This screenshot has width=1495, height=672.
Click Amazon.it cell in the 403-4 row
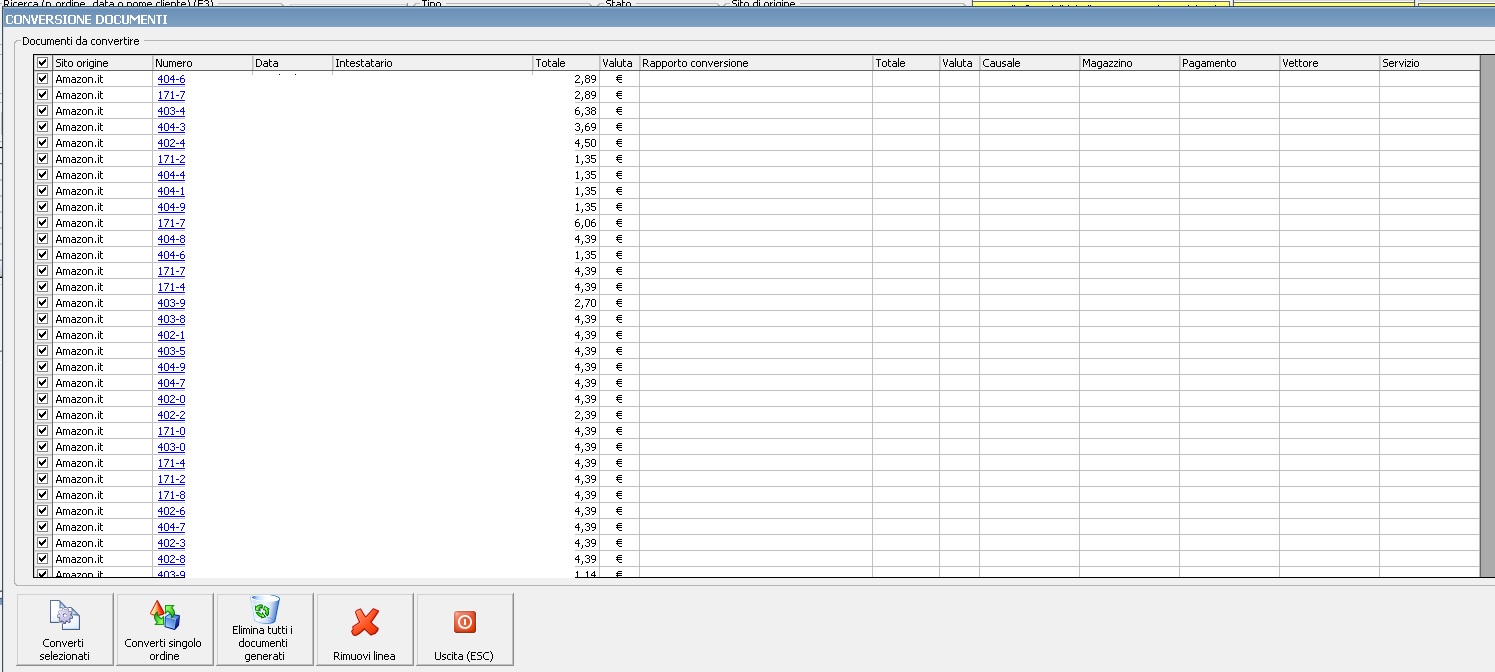tap(102, 111)
